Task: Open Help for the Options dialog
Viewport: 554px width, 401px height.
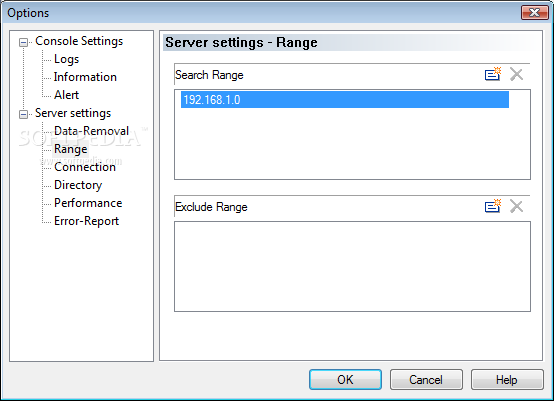Action: coord(507,380)
